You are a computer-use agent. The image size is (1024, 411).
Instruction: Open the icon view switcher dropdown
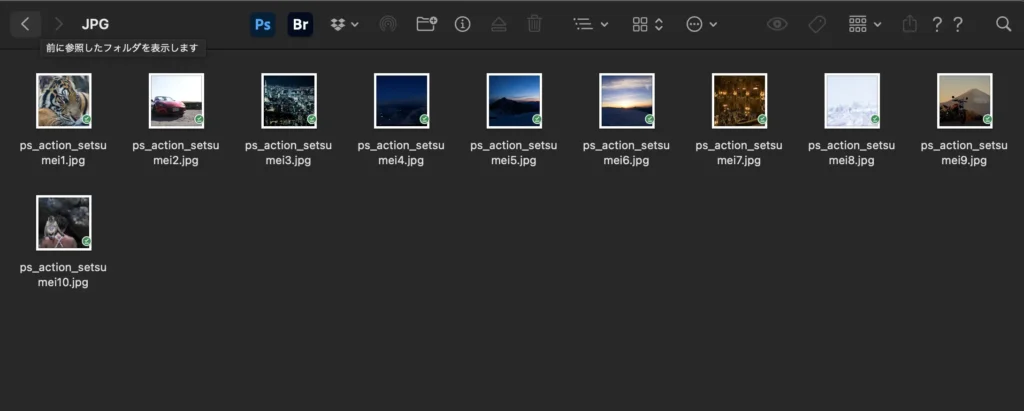click(x=647, y=24)
